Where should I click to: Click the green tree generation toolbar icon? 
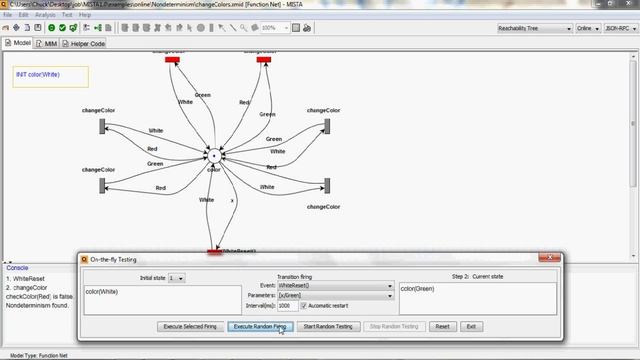click(x=98, y=28)
